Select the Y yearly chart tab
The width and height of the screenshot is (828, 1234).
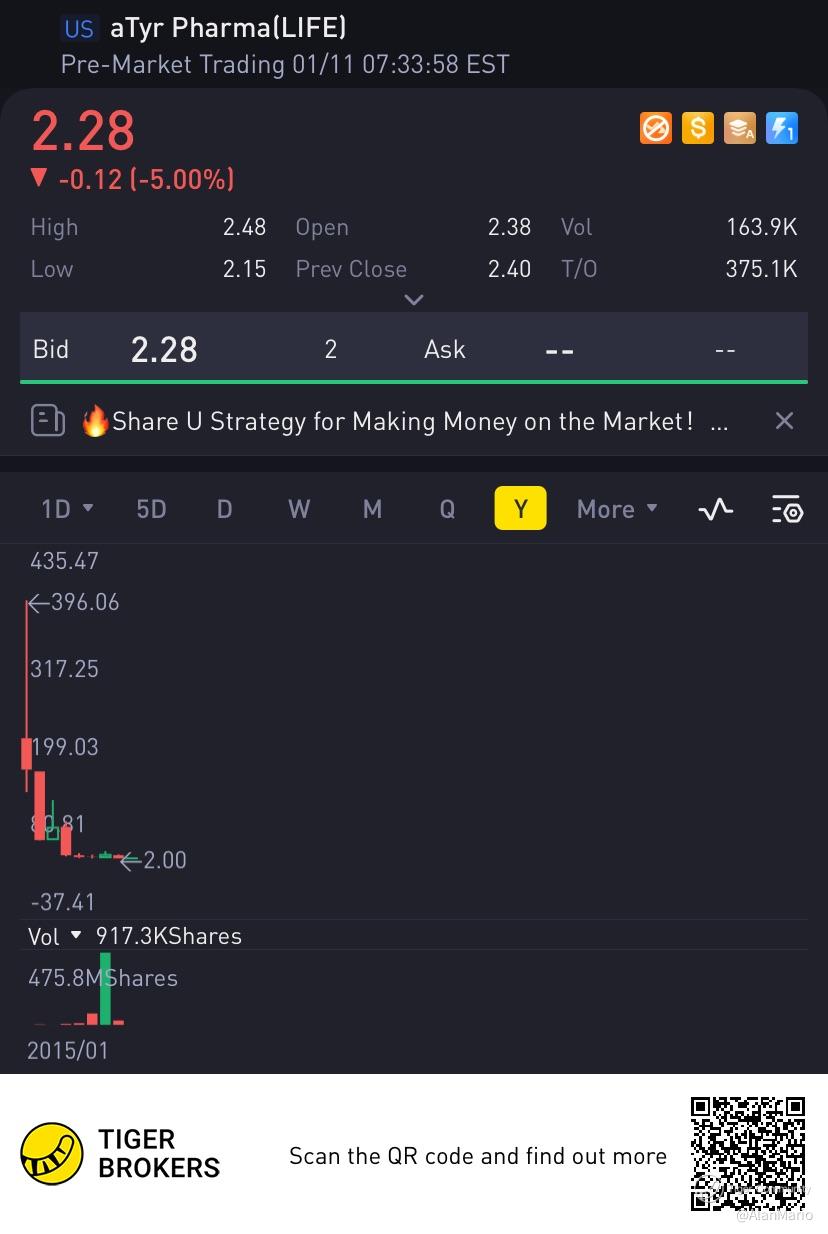[x=520, y=509]
